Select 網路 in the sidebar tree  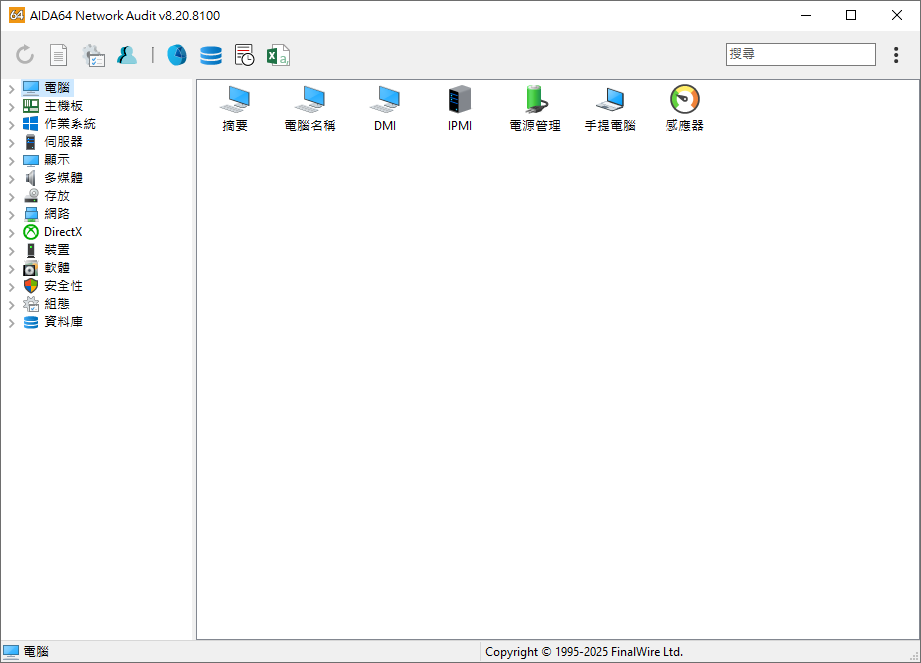56,214
